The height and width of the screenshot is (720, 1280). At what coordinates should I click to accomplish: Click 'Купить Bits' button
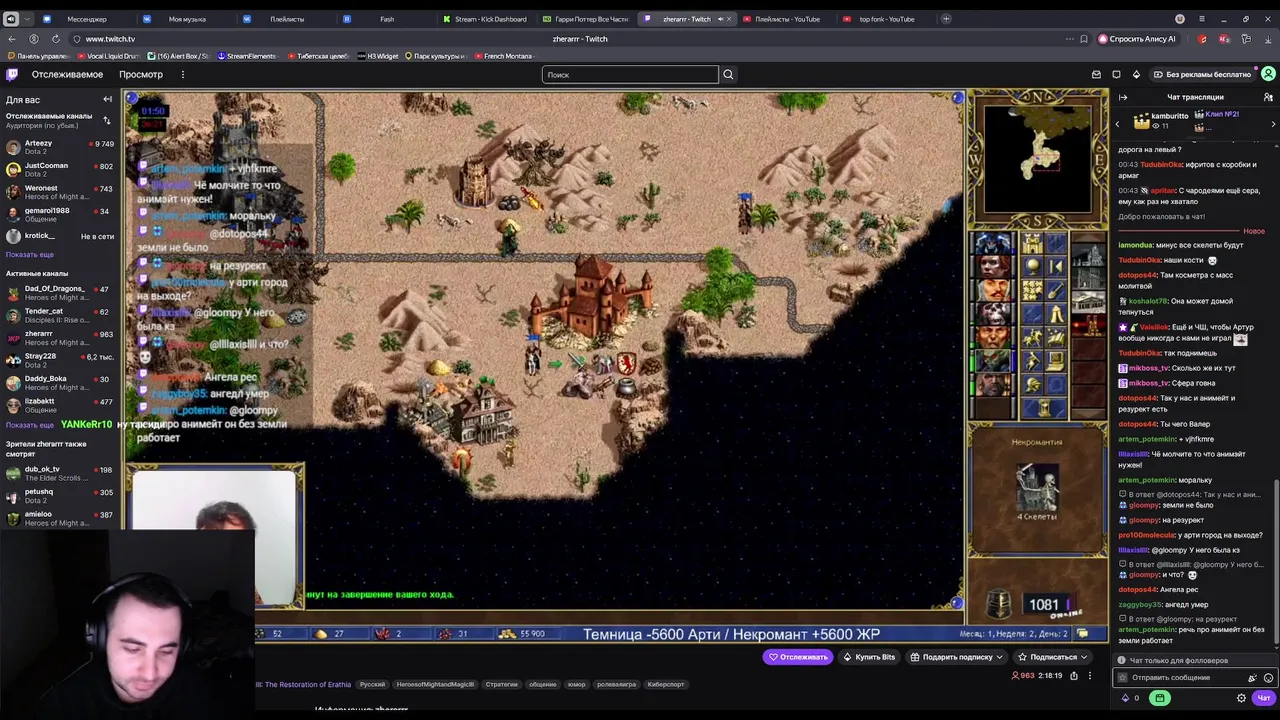[868, 657]
